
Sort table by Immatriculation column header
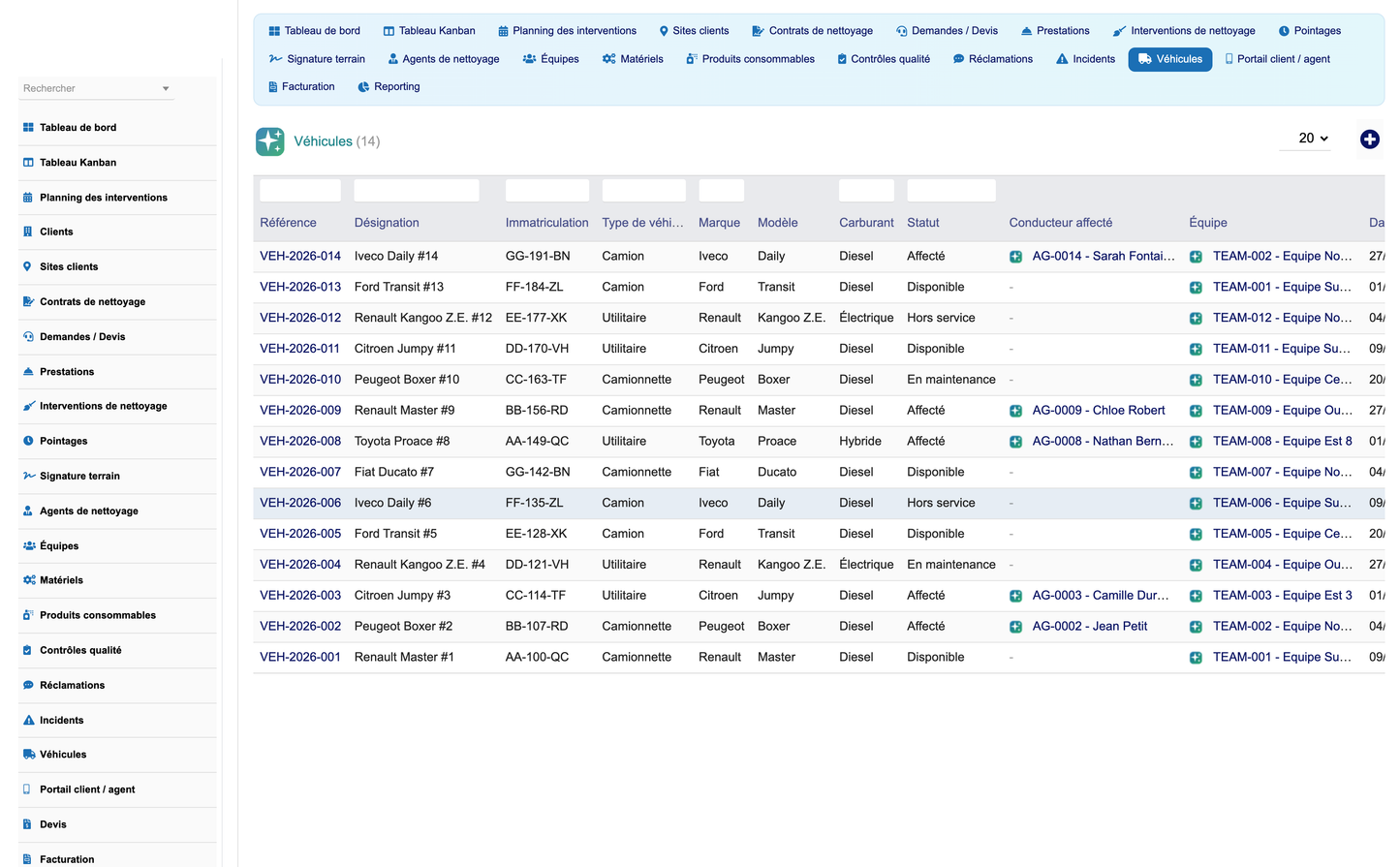(546, 223)
